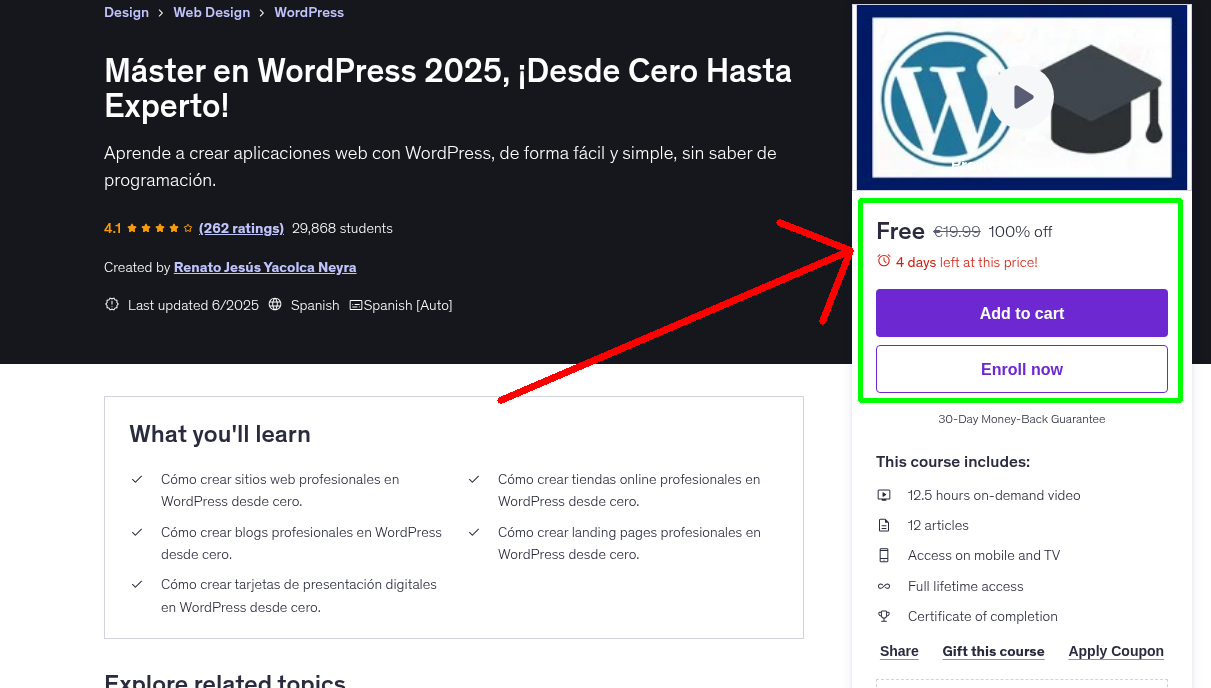
Task: Click the '29,868 students' text
Action: coord(342,228)
